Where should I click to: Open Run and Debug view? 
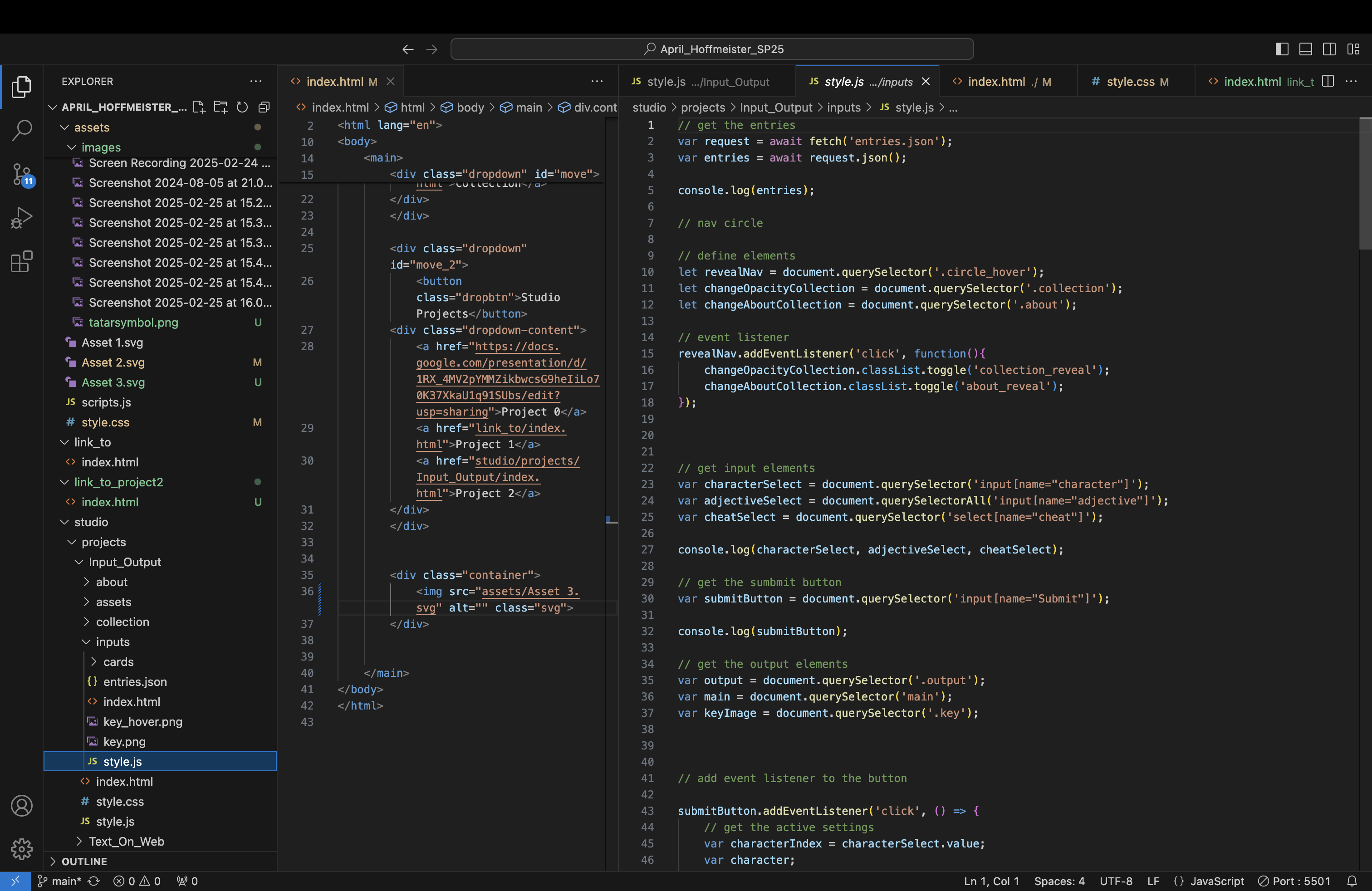click(x=21, y=218)
